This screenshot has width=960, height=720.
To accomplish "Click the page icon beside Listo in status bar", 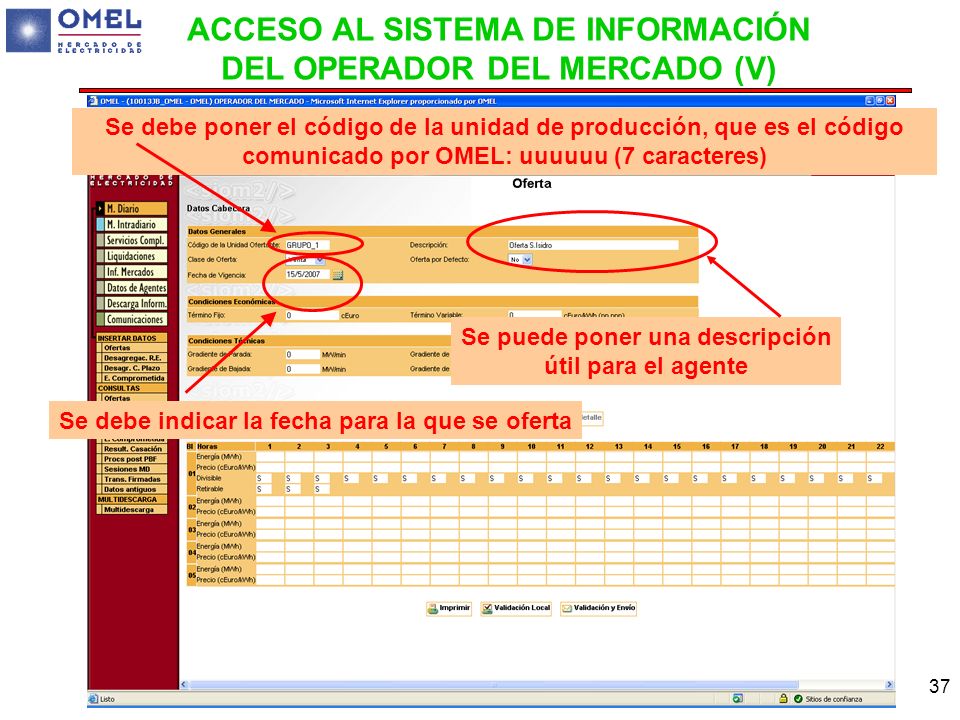I will point(93,699).
